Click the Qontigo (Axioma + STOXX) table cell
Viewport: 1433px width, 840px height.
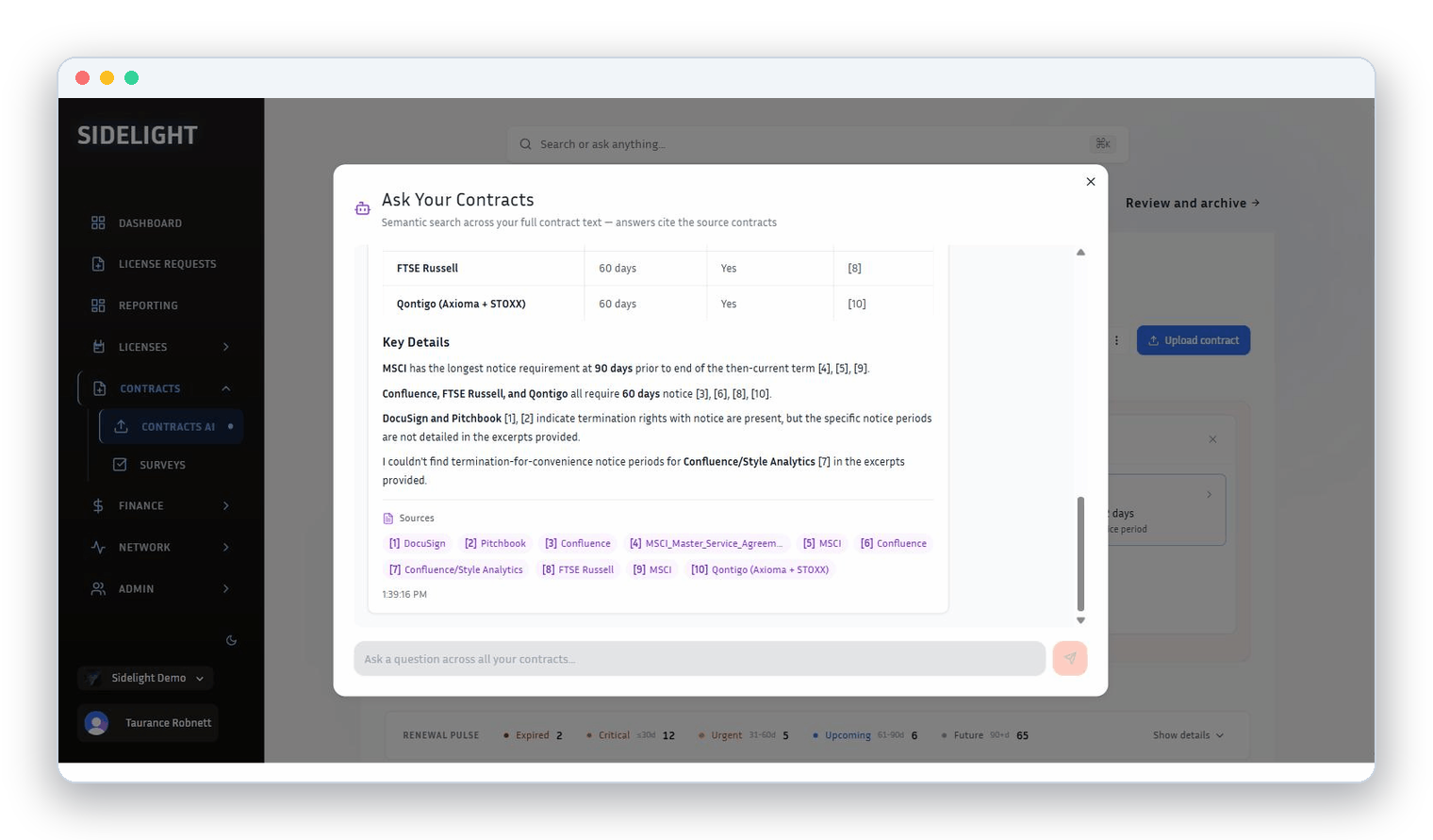coord(461,305)
